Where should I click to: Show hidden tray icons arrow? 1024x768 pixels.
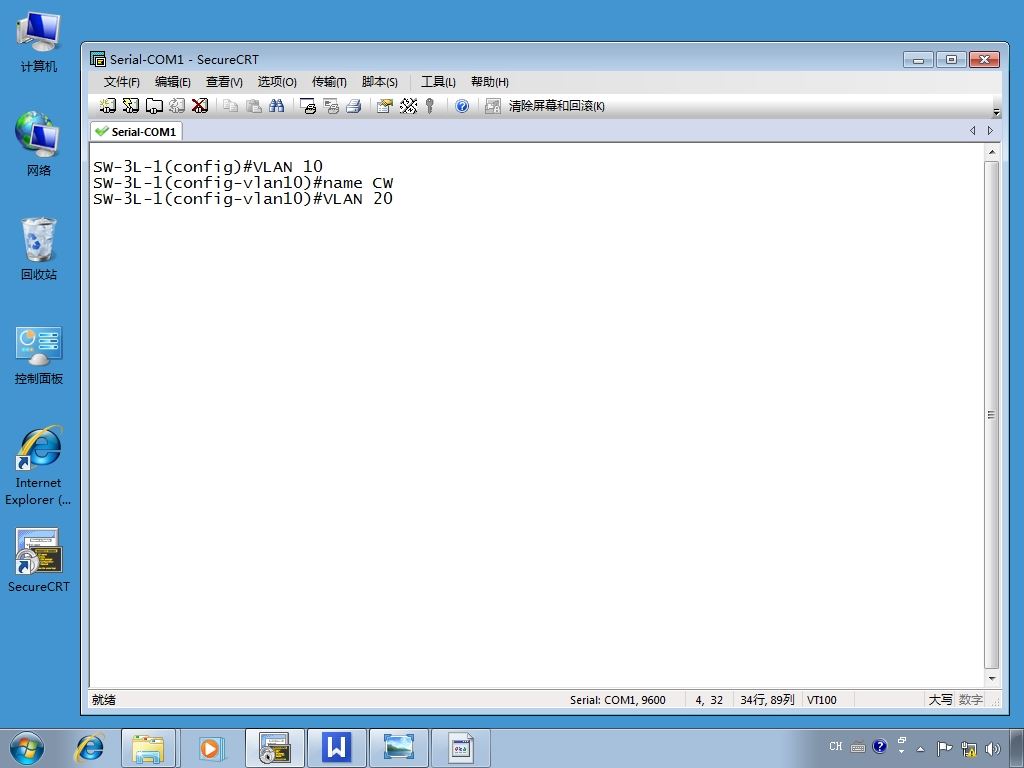pos(921,749)
